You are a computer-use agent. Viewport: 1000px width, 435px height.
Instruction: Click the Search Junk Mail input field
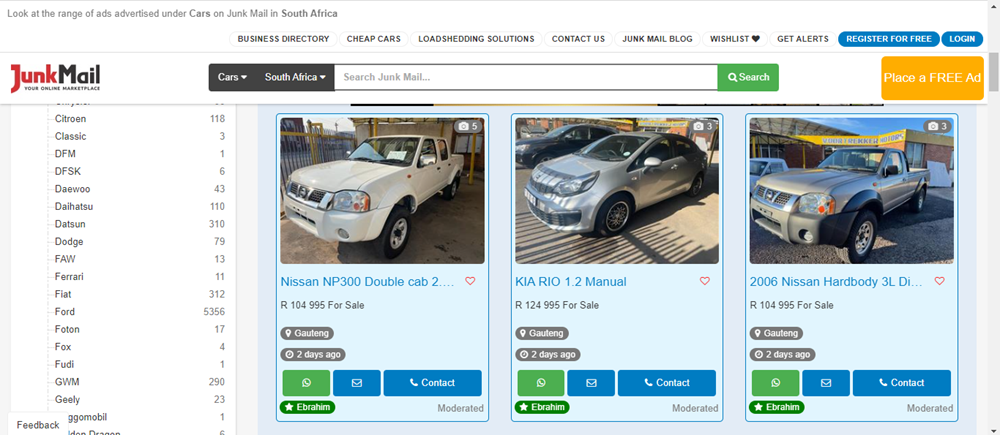(x=525, y=78)
